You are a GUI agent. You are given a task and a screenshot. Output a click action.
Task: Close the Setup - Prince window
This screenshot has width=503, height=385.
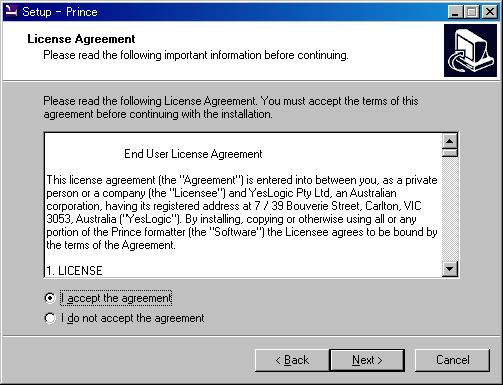tap(490, 12)
